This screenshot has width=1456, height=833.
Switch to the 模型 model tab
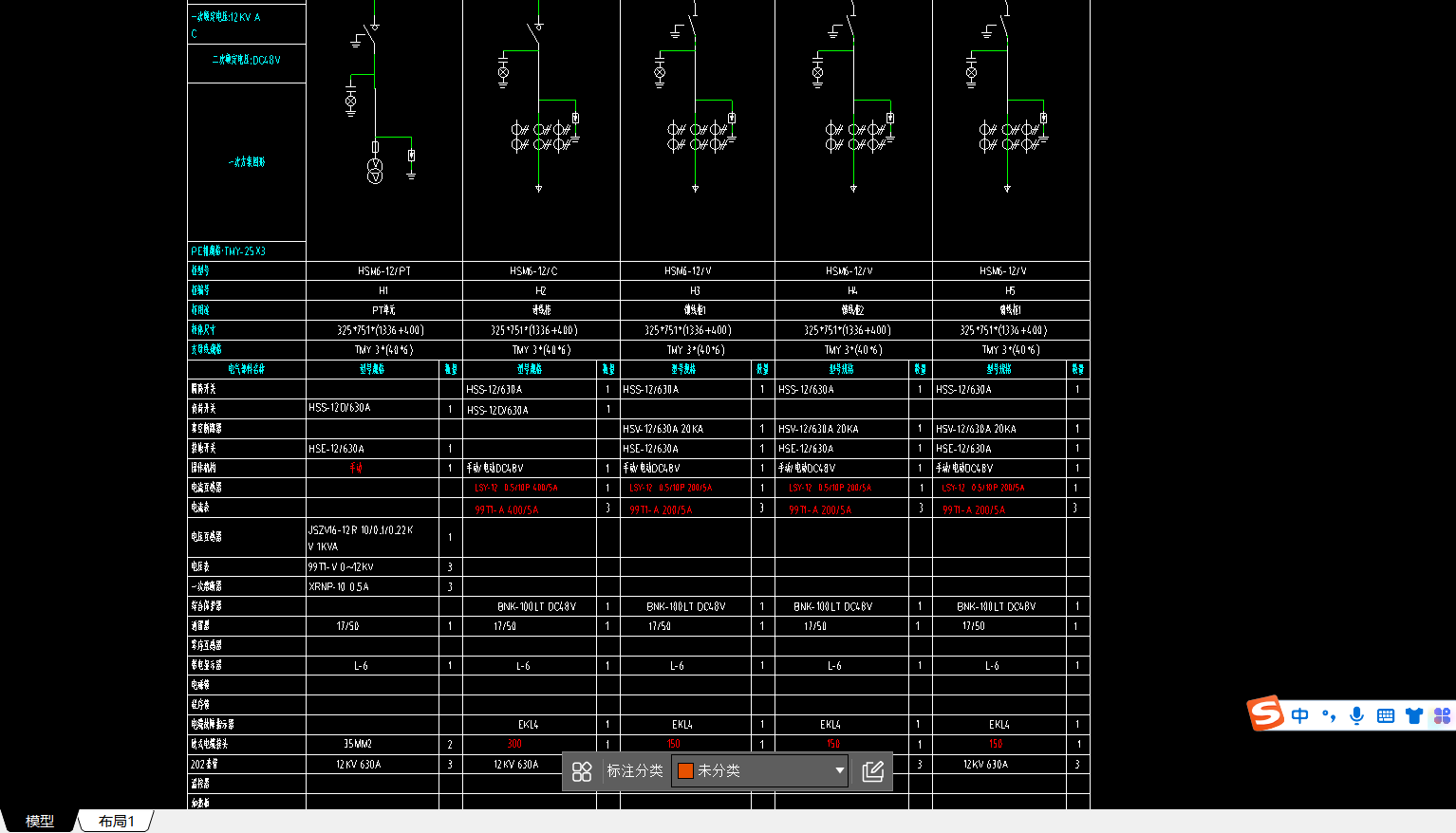pos(39,821)
